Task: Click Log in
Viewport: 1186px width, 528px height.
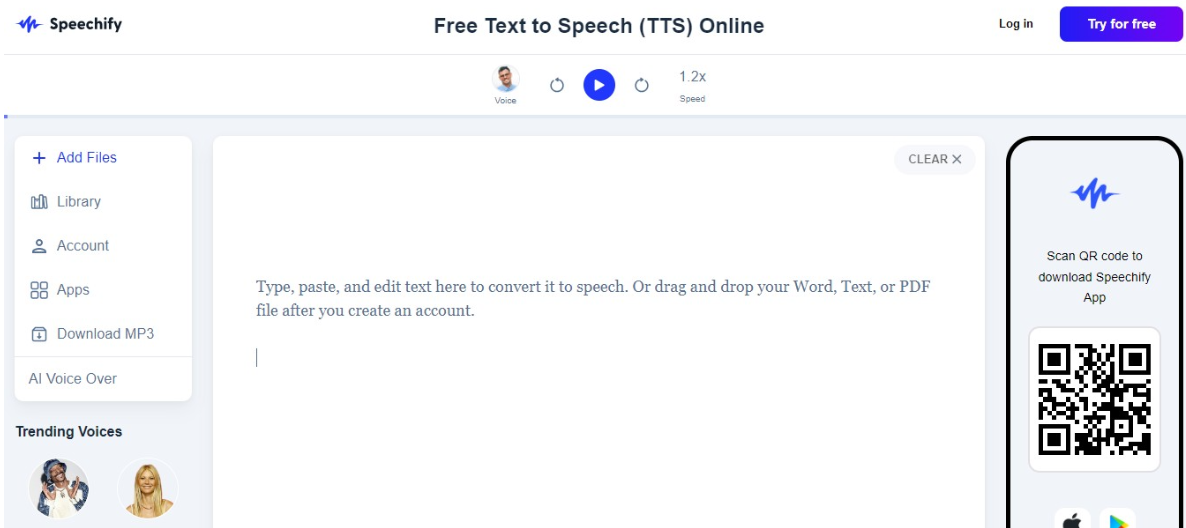Action: click(x=1016, y=24)
